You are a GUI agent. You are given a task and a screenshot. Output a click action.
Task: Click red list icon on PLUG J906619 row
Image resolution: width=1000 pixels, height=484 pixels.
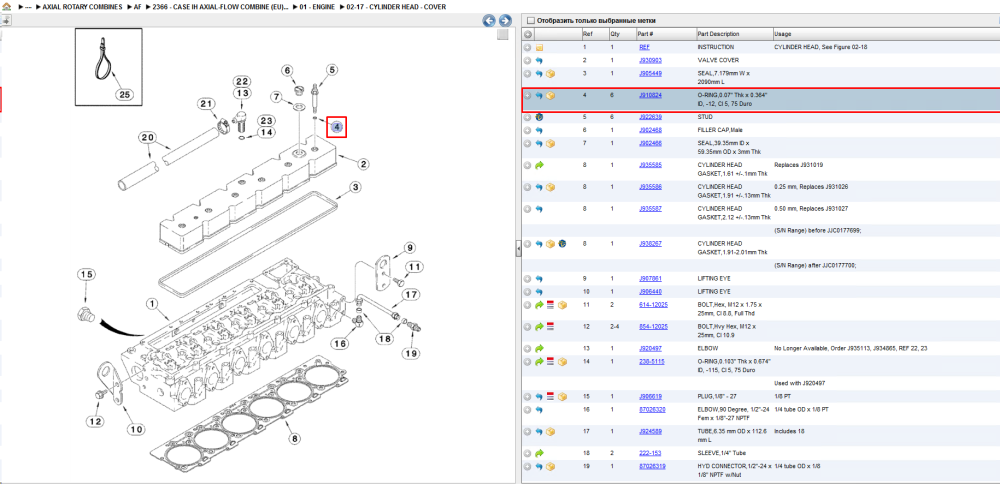coord(550,397)
